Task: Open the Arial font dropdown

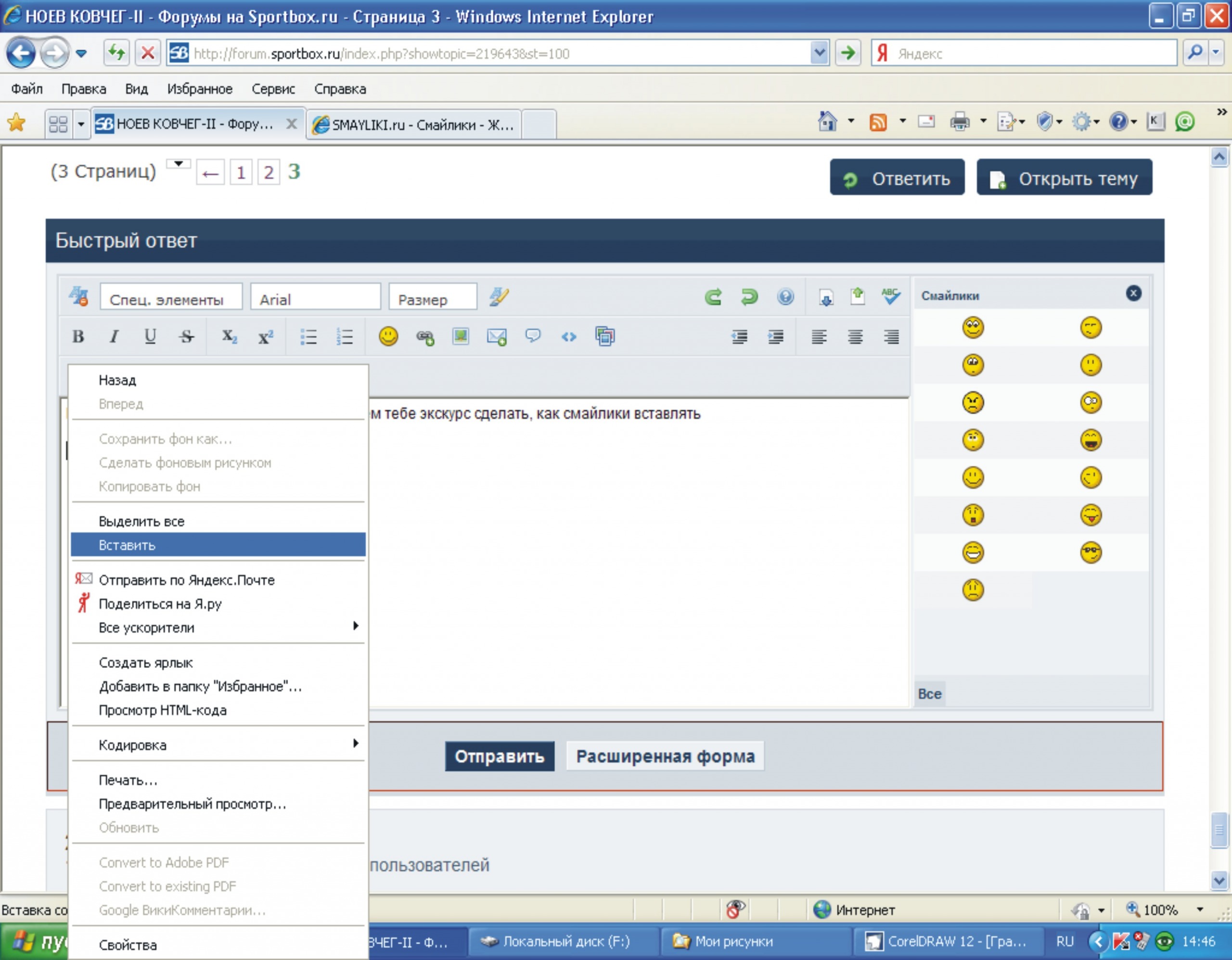Action: [315, 298]
